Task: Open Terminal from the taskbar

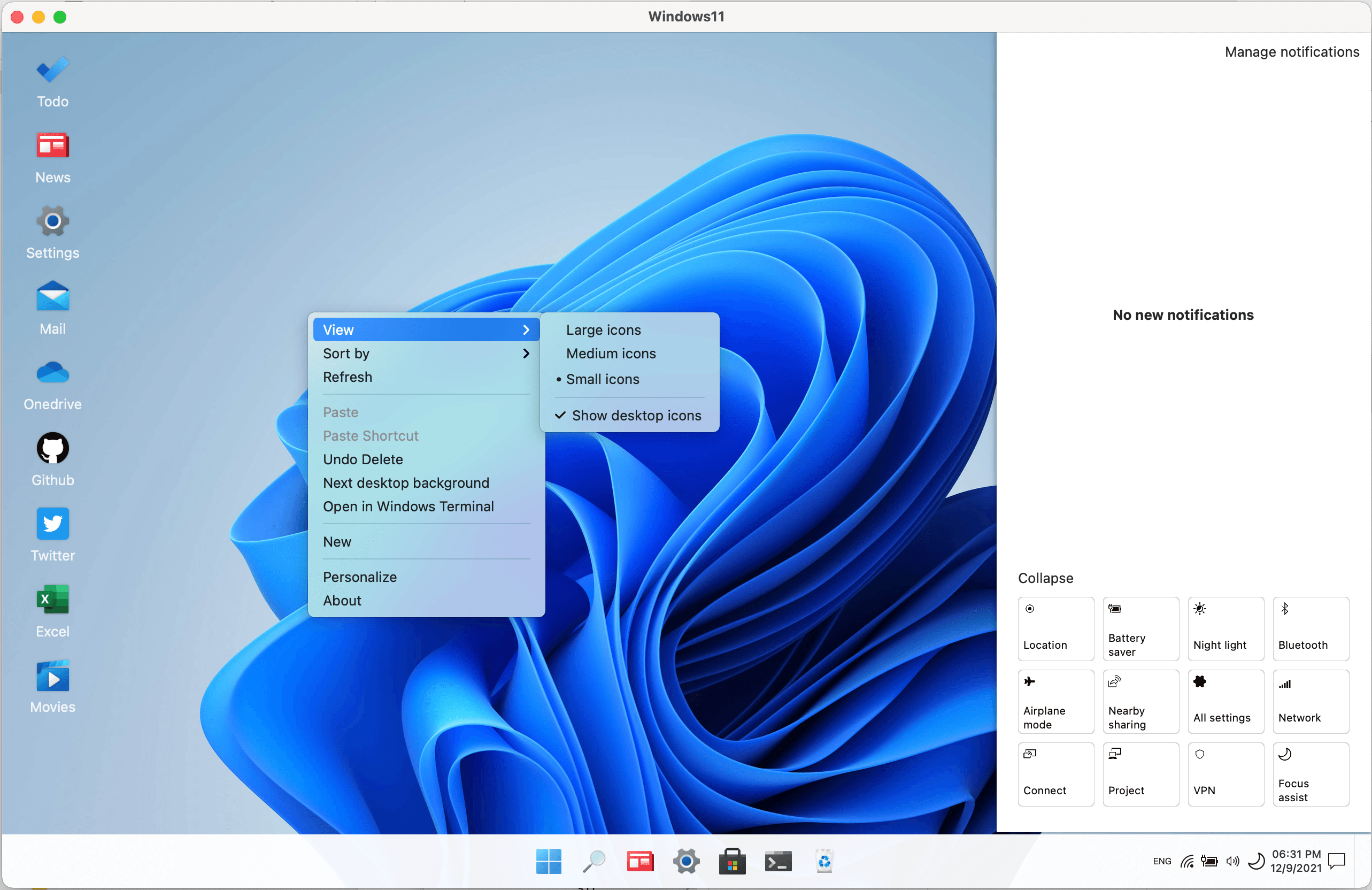Action: coord(777,862)
